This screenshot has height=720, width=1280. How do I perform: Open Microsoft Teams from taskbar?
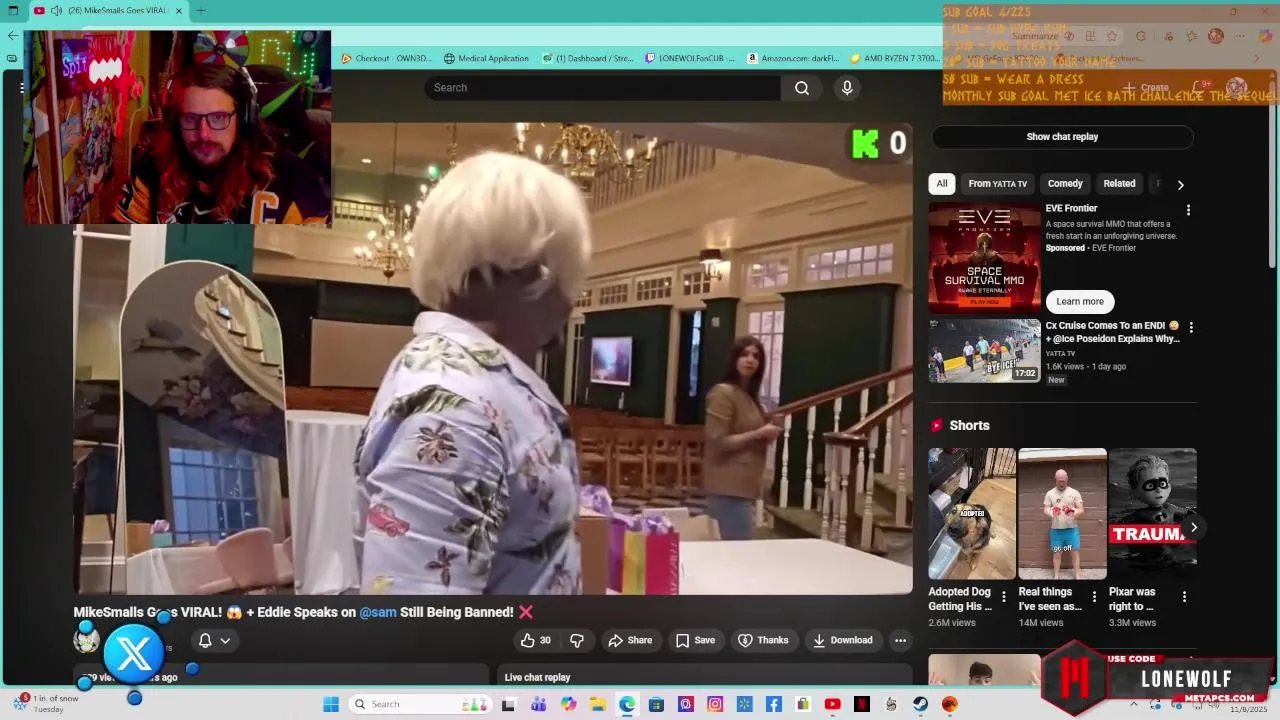[538, 704]
